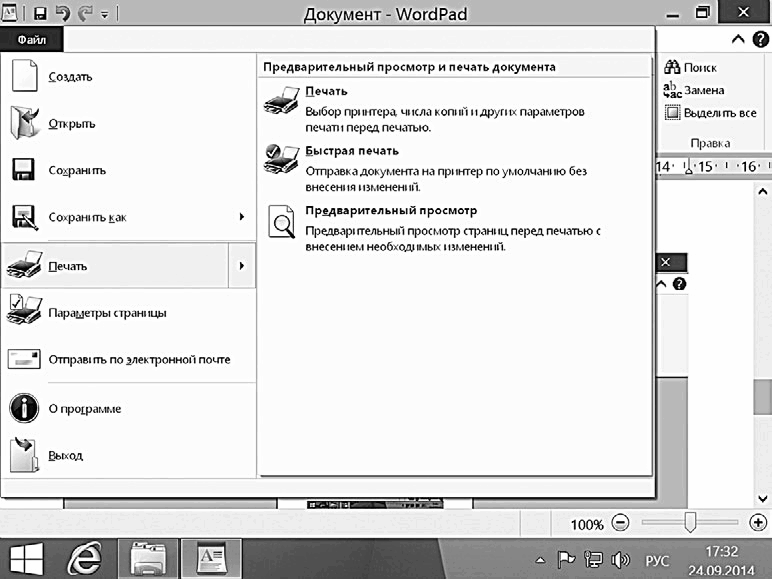The height and width of the screenshot is (579, 772).
Task: Expand the Печать submenu arrow
Action: pos(242,266)
